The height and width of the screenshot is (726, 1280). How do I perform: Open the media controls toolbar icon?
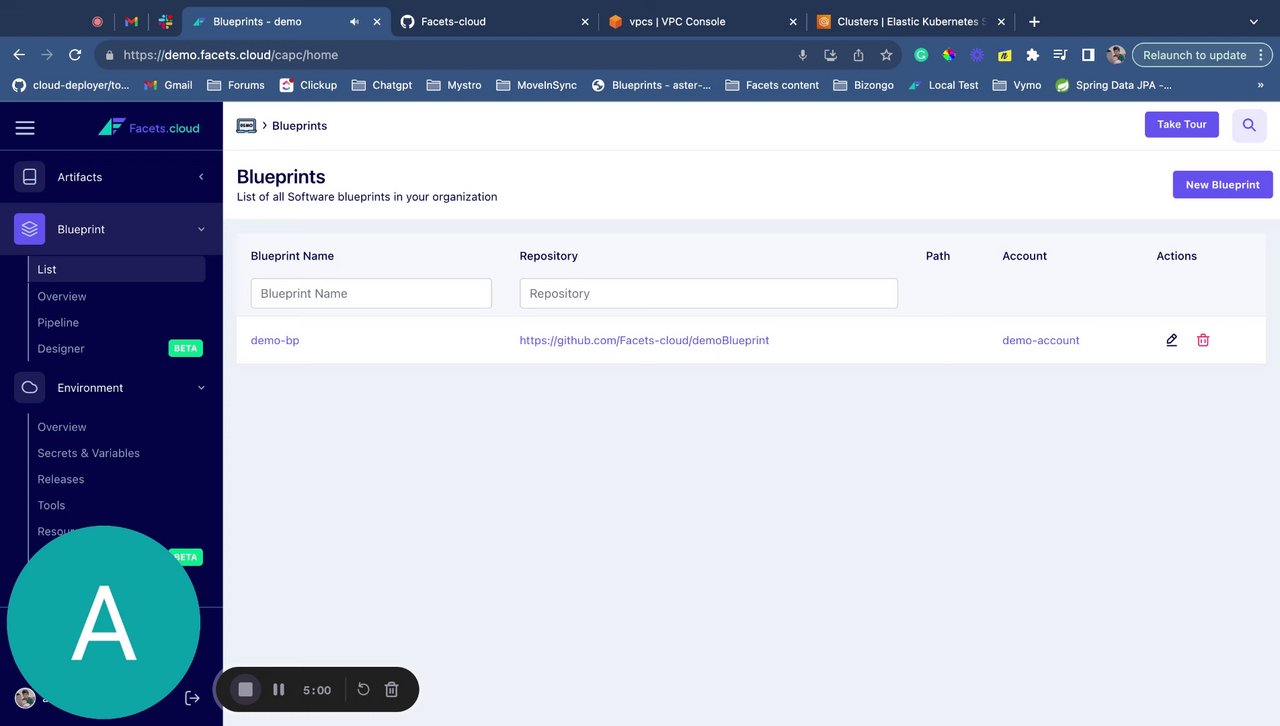(x=1060, y=55)
